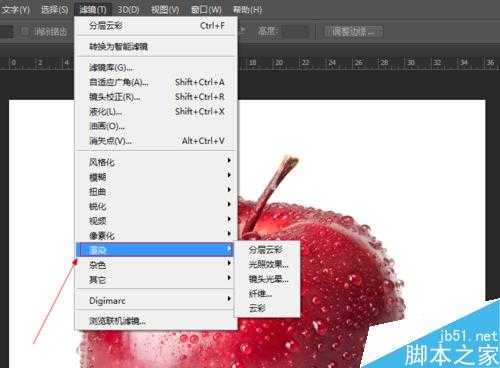500x368 pixels.
Task: Choose 油画(O)... filter
Action: (156, 126)
